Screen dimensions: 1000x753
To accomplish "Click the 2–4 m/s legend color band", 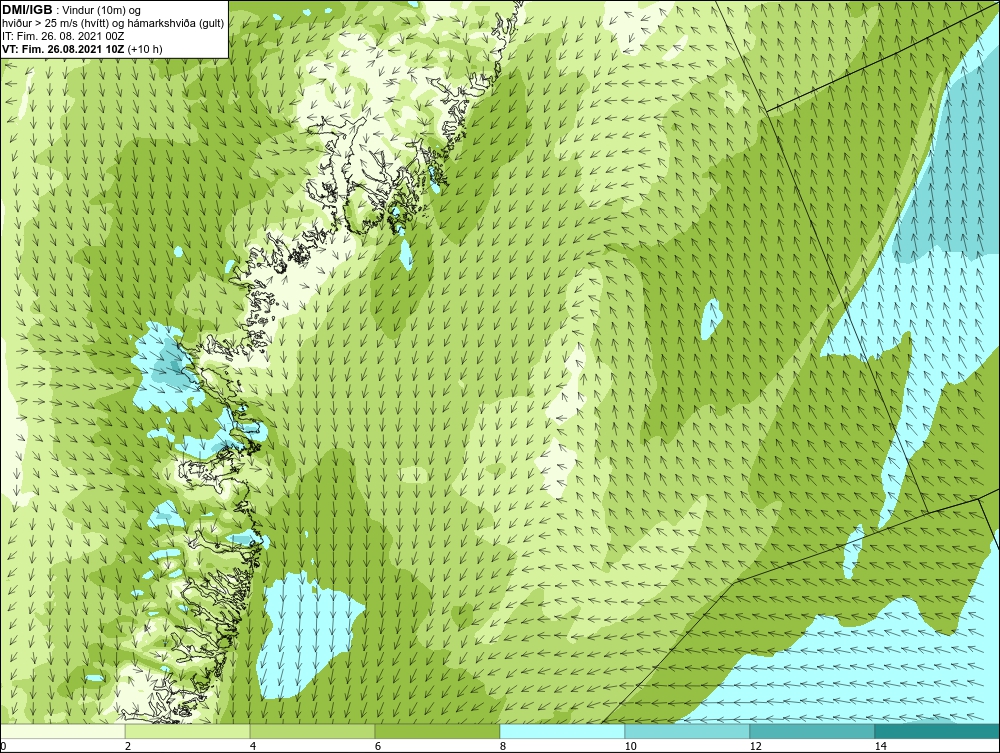I will tap(188, 731).
